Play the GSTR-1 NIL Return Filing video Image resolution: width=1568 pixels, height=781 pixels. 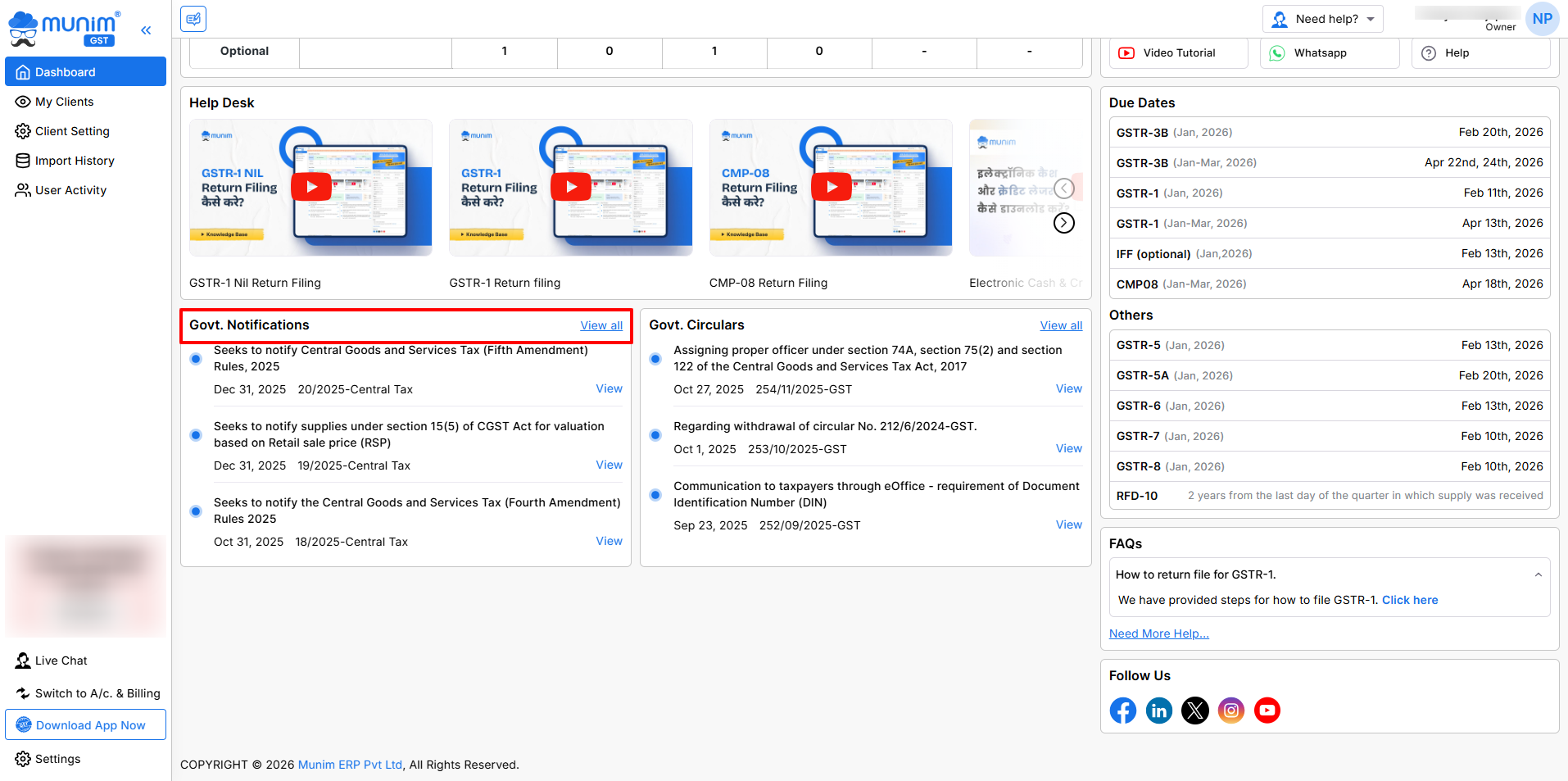pos(311,187)
